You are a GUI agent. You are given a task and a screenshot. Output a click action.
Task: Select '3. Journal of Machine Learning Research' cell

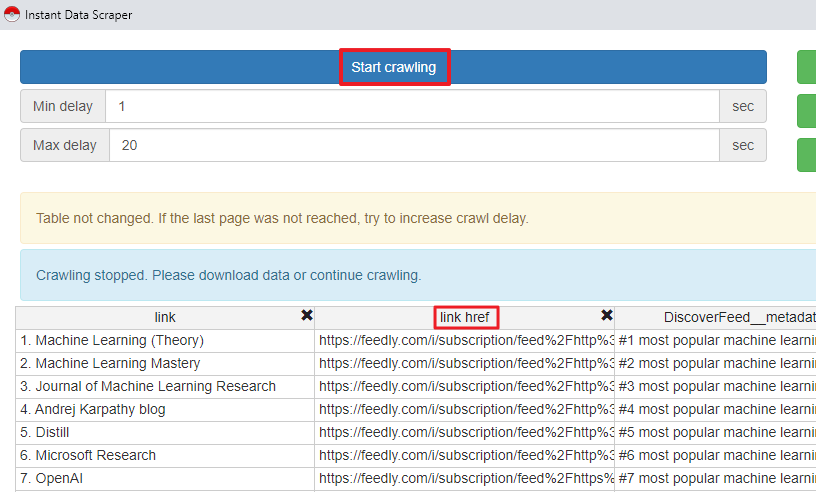click(165, 386)
